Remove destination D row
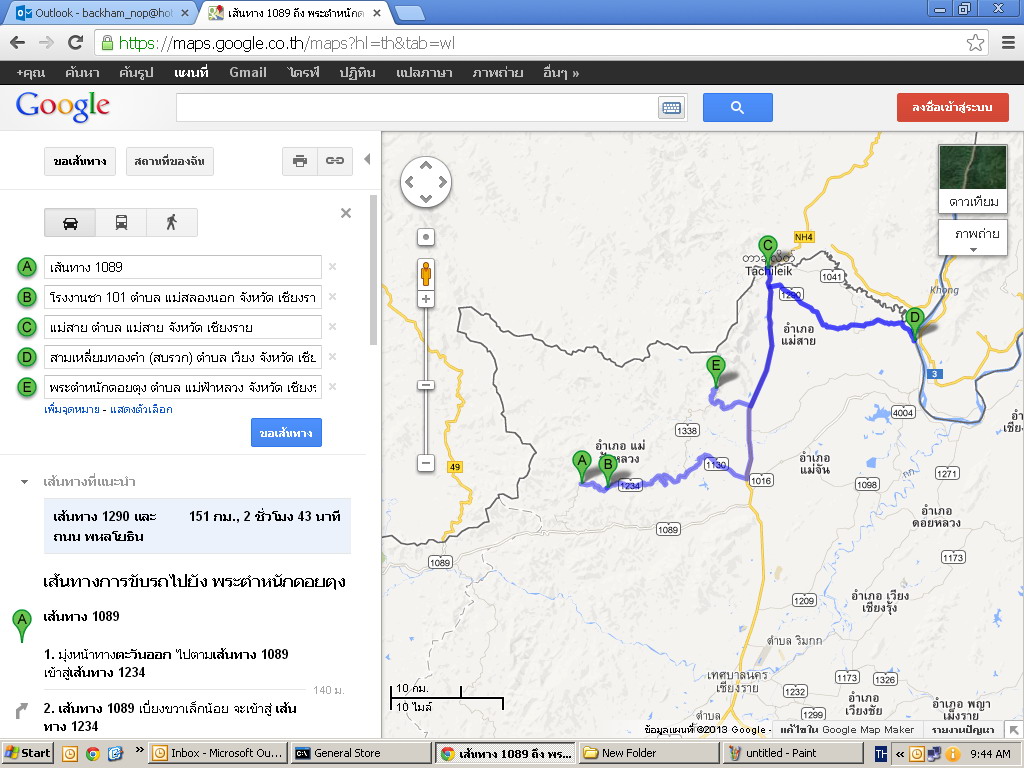 (x=332, y=357)
